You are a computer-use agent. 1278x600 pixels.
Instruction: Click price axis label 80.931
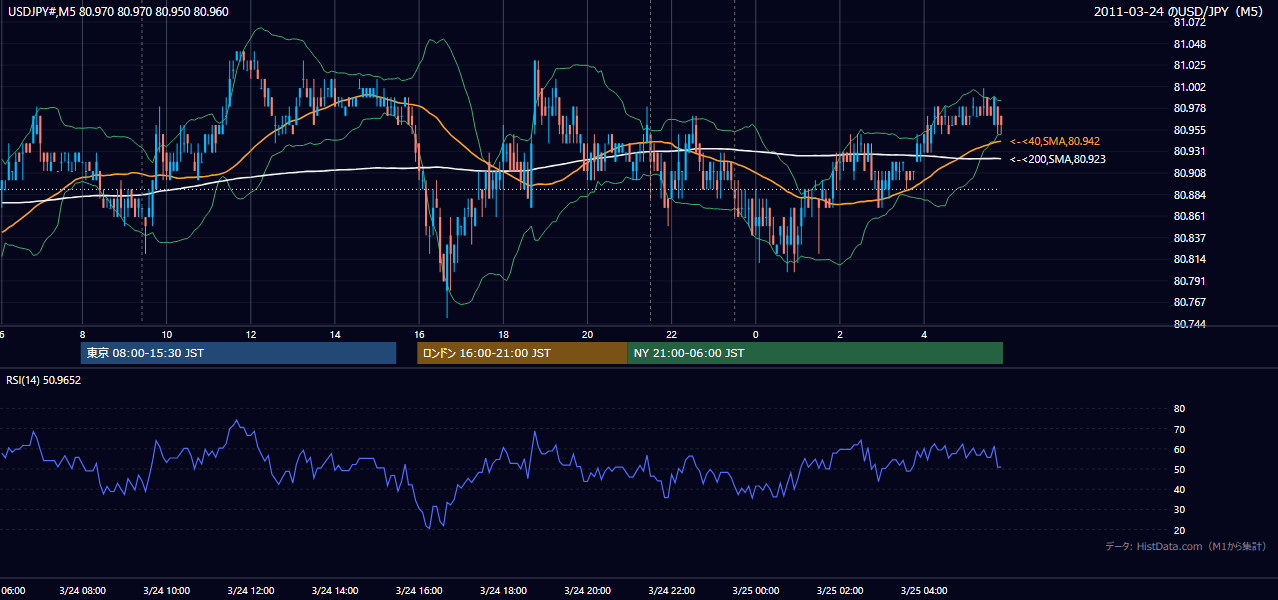click(1188, 151)
